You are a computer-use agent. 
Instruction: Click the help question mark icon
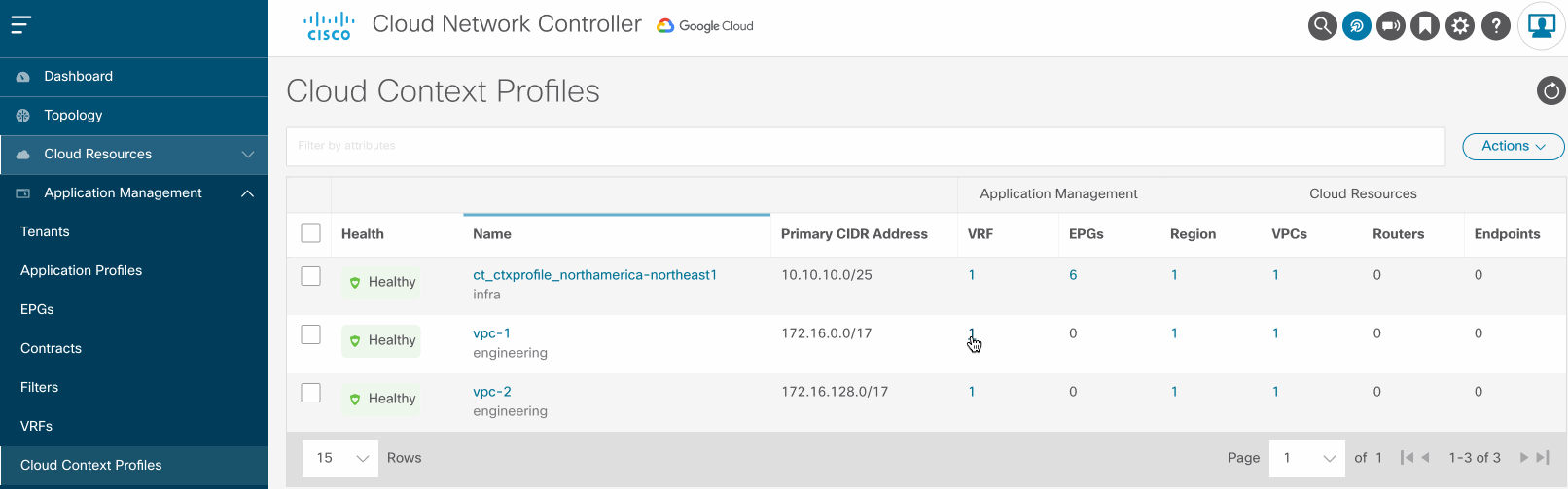[1496, 26]
